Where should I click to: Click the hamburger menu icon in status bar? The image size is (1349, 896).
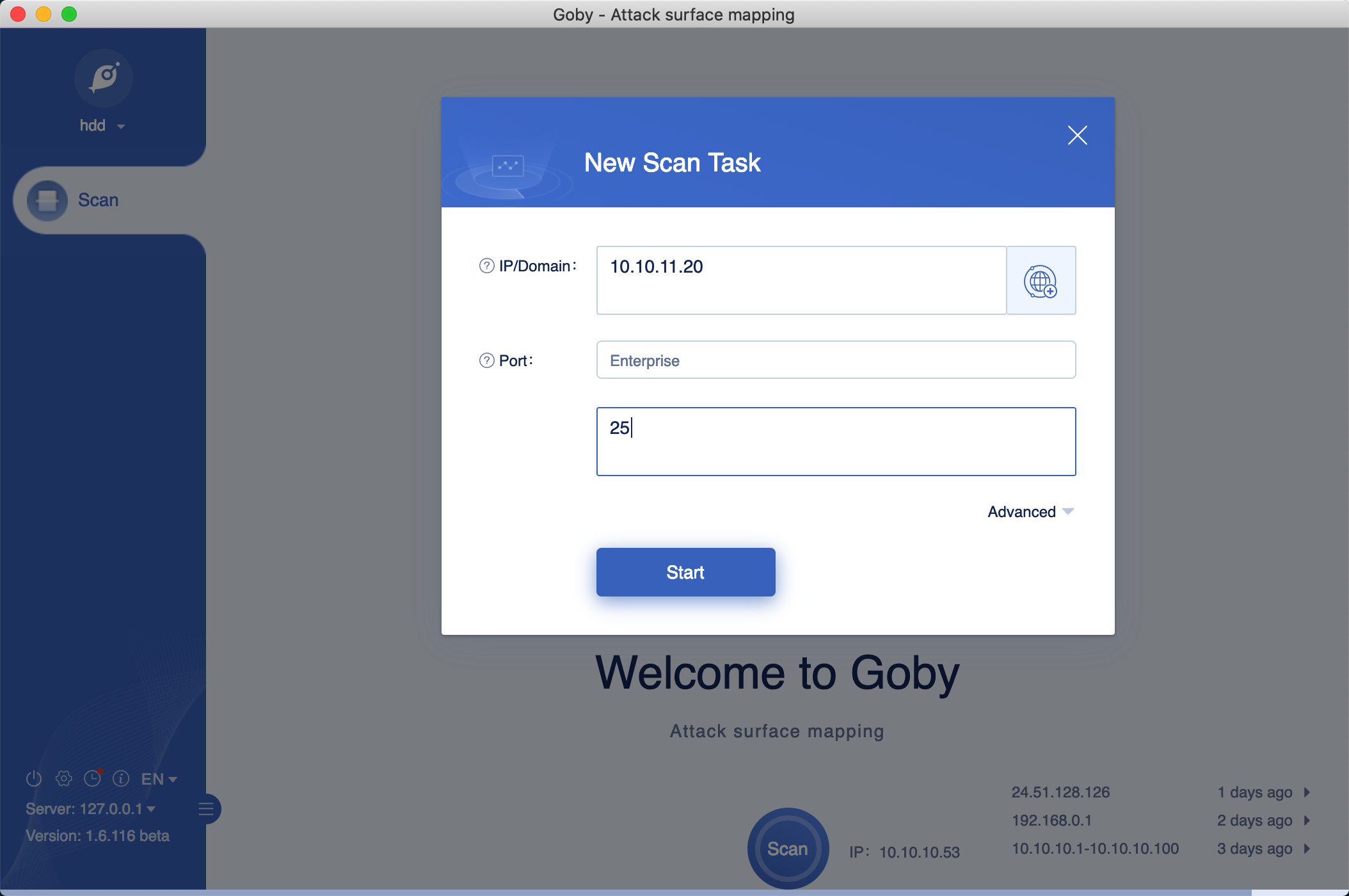(x=206, y=808)
